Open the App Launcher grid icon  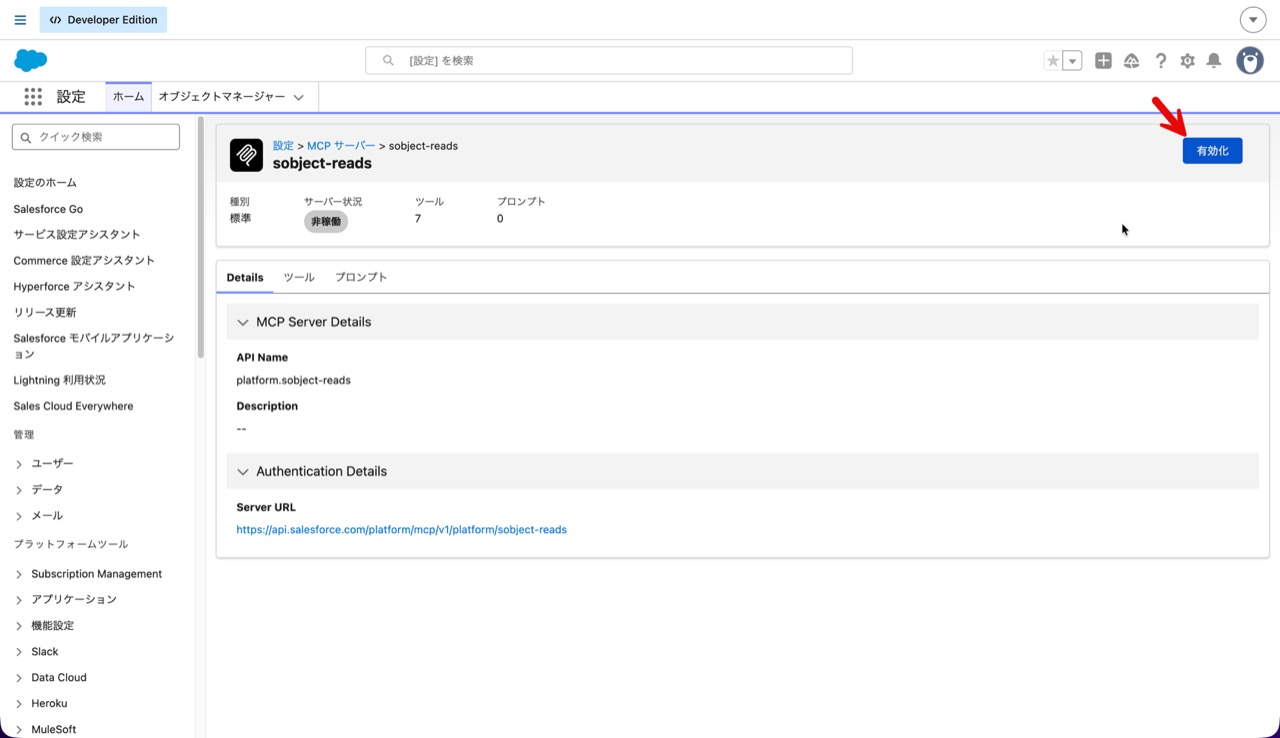click(x=33, y=97)
